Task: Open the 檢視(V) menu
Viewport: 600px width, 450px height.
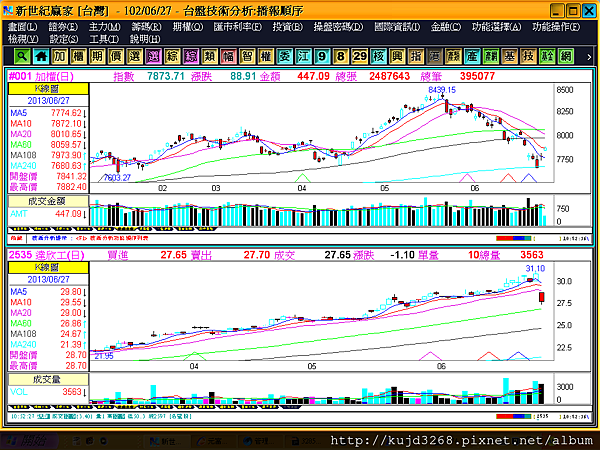Action: click(23, 39)
